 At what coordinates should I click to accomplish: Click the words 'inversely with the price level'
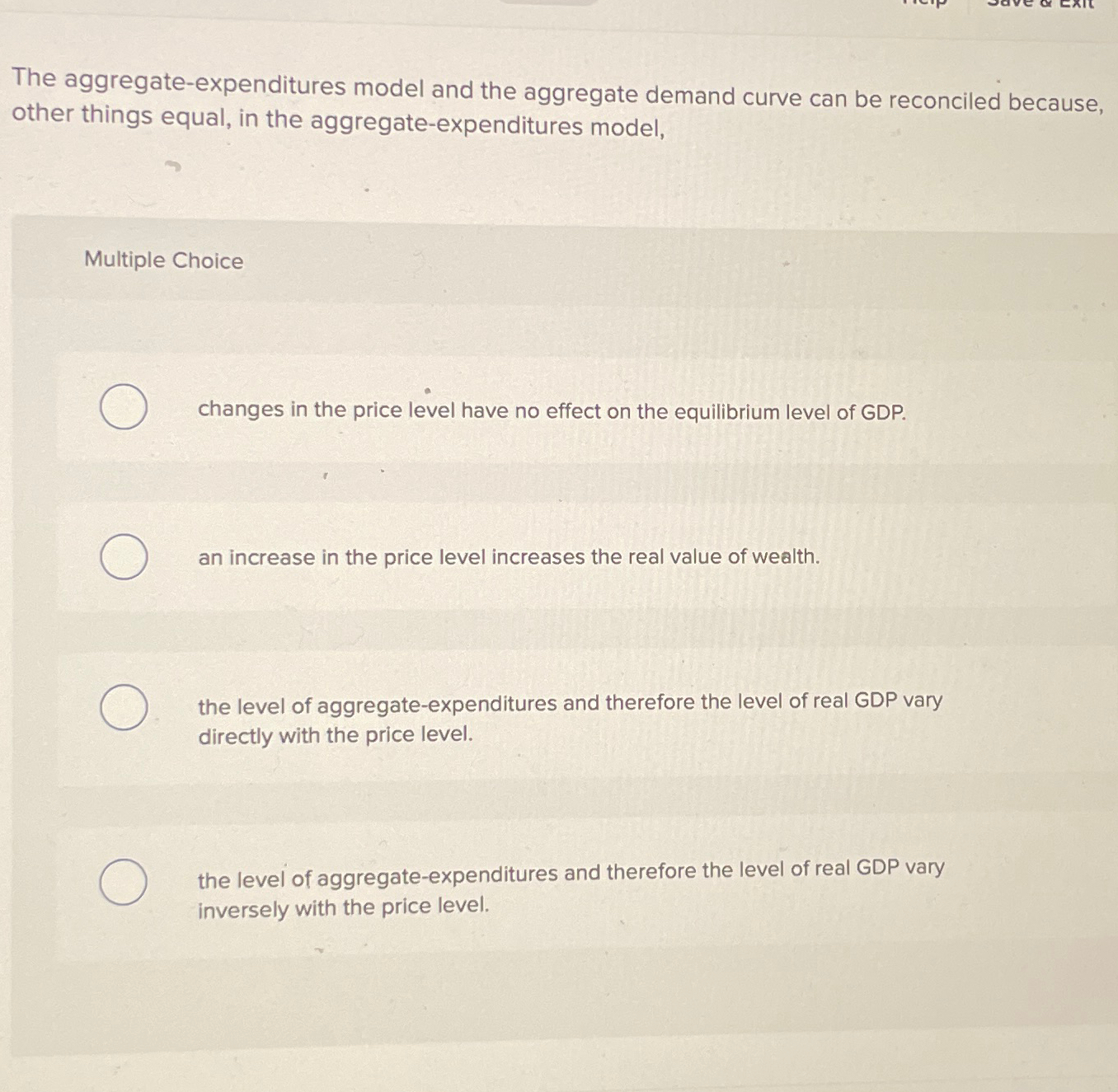click(x=343, y=907)
